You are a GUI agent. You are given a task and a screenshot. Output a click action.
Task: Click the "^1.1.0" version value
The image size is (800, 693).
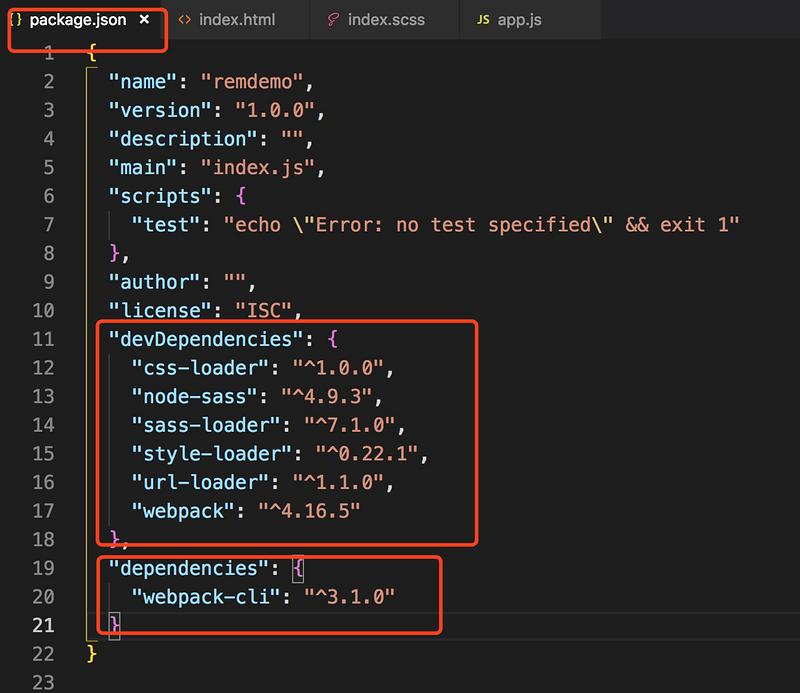coord(338,482)
